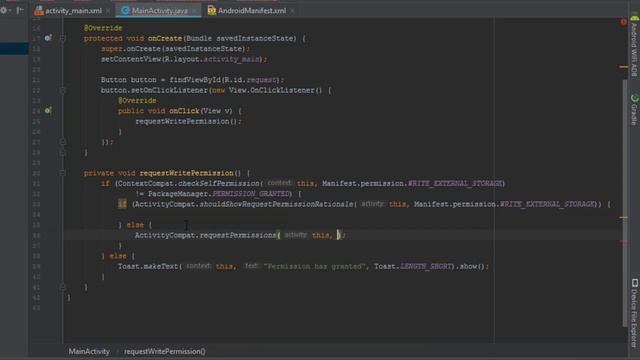
Task: Click the upper yellow warning stripe marker
Action: tap(624, 67)
